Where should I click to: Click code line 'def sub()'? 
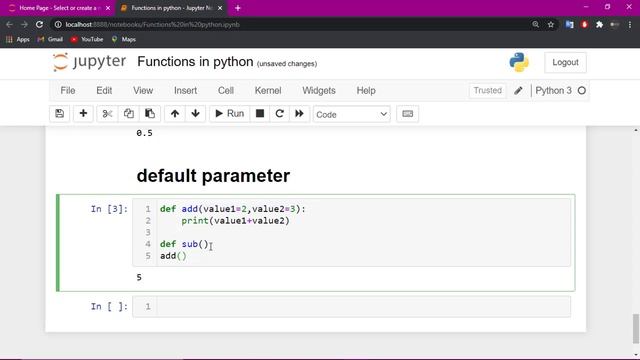pyautogui.click(x=184, y=244)
